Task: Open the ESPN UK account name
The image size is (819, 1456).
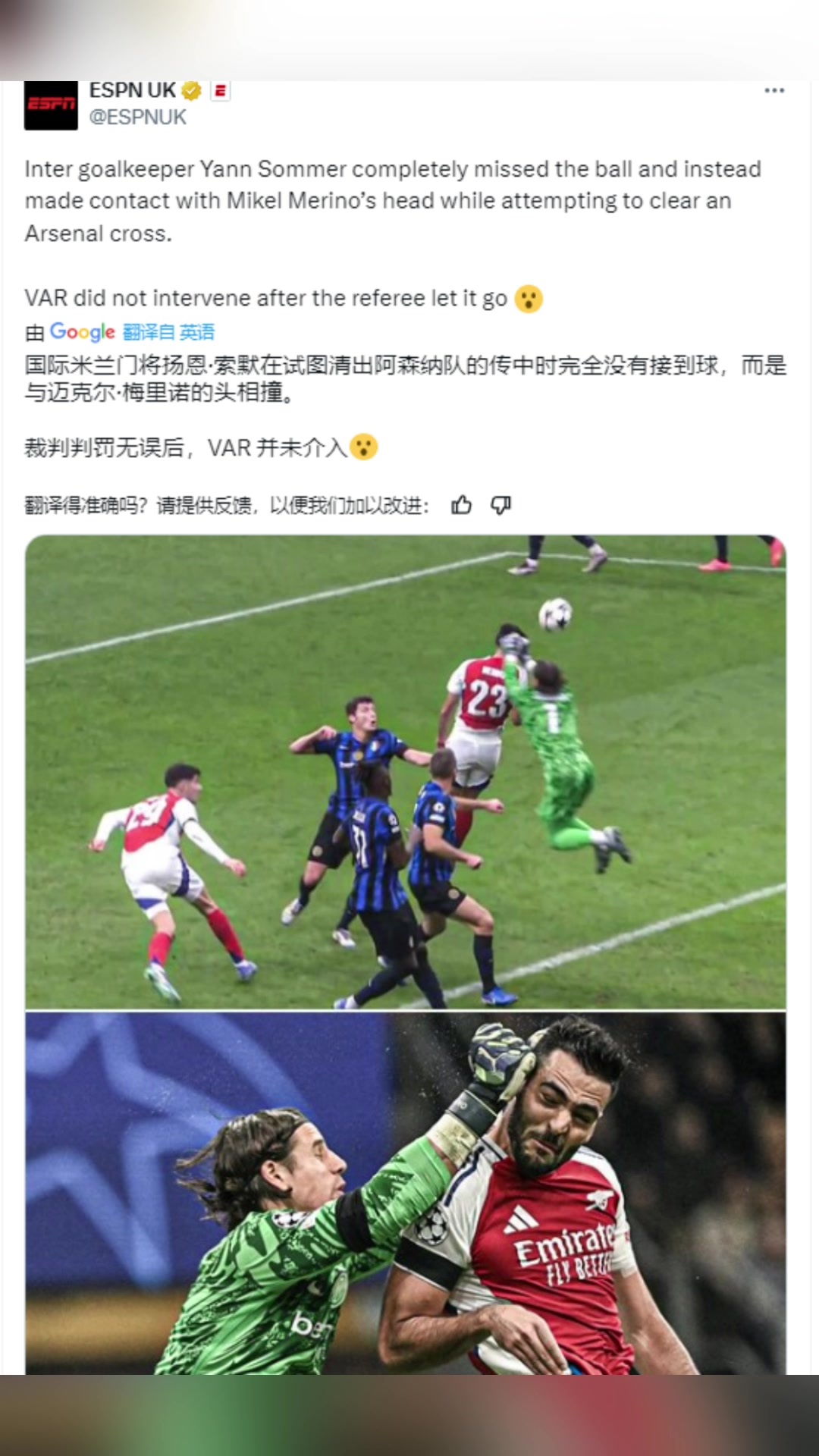Action: point(132,91)
